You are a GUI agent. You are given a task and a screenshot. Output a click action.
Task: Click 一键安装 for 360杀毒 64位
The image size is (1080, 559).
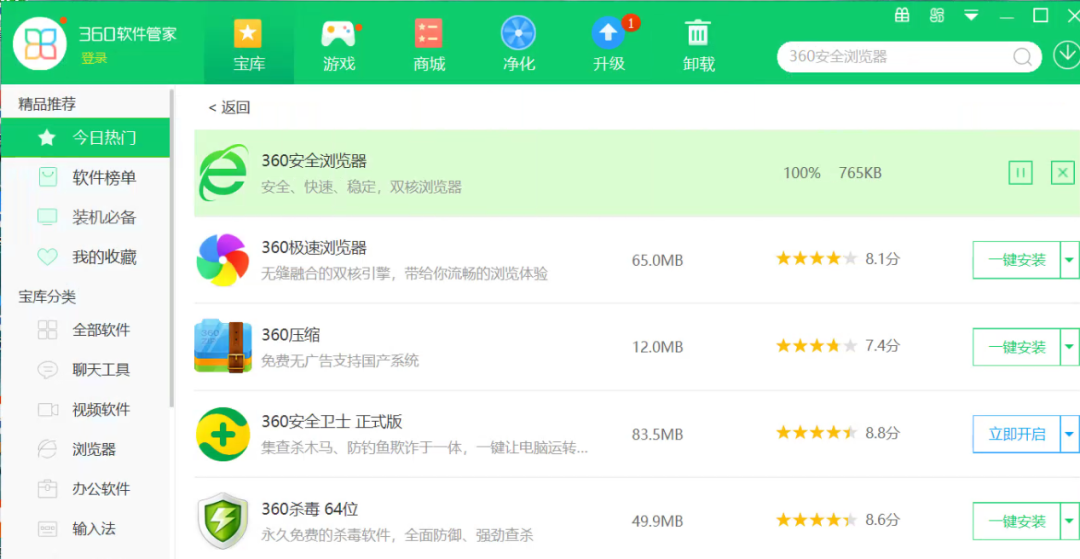coord(1017,521)
